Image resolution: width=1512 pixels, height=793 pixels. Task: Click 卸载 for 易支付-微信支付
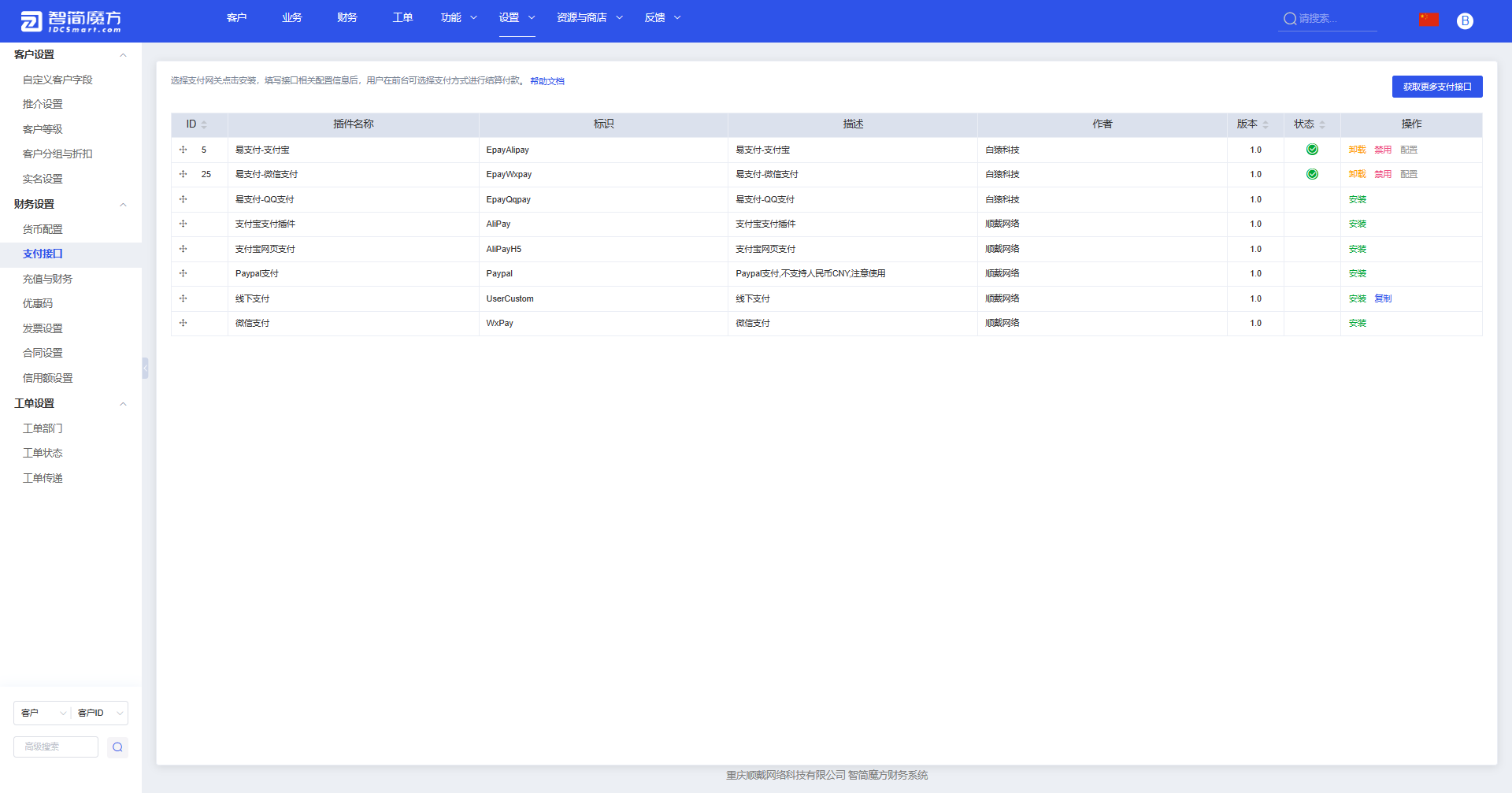pos(1357,174)
